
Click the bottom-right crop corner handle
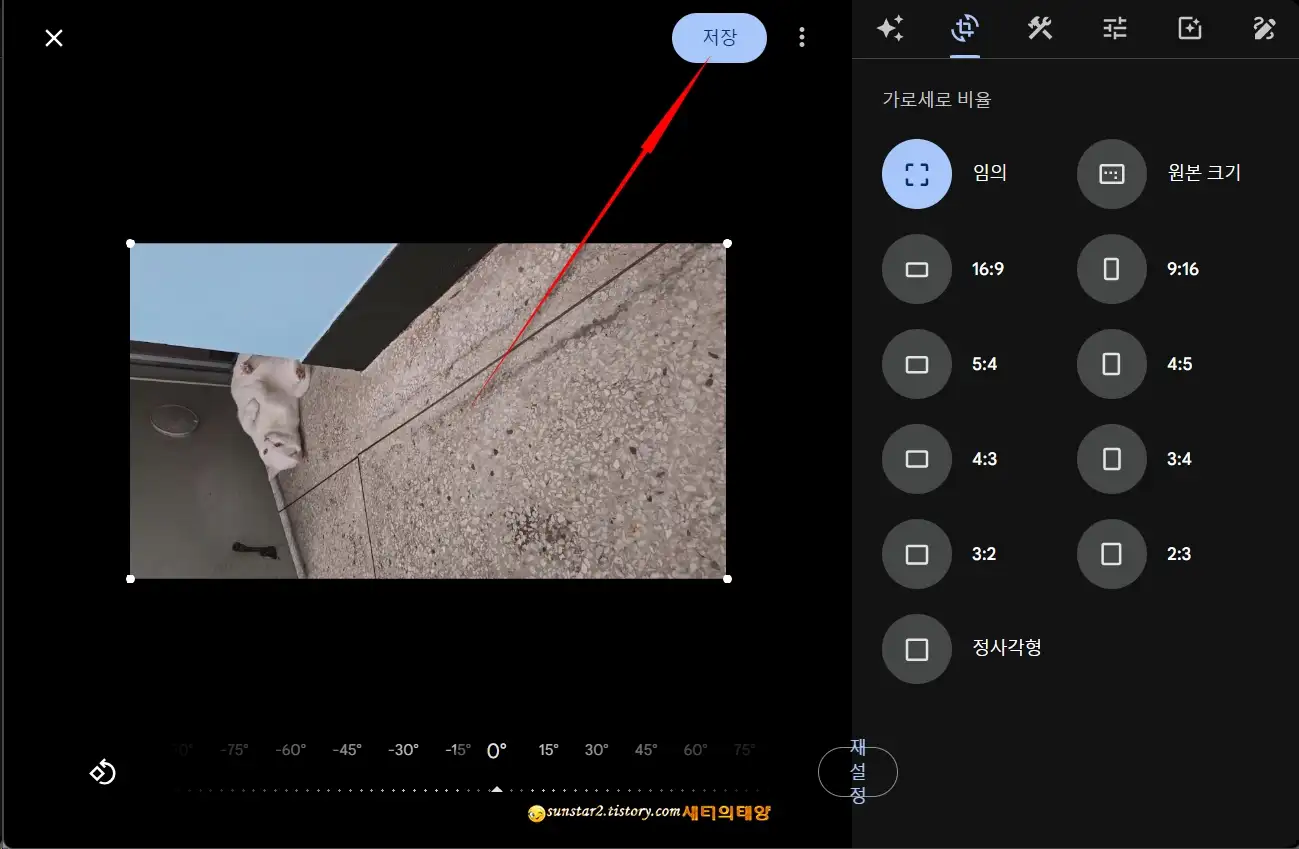click(x=727, y=579)
